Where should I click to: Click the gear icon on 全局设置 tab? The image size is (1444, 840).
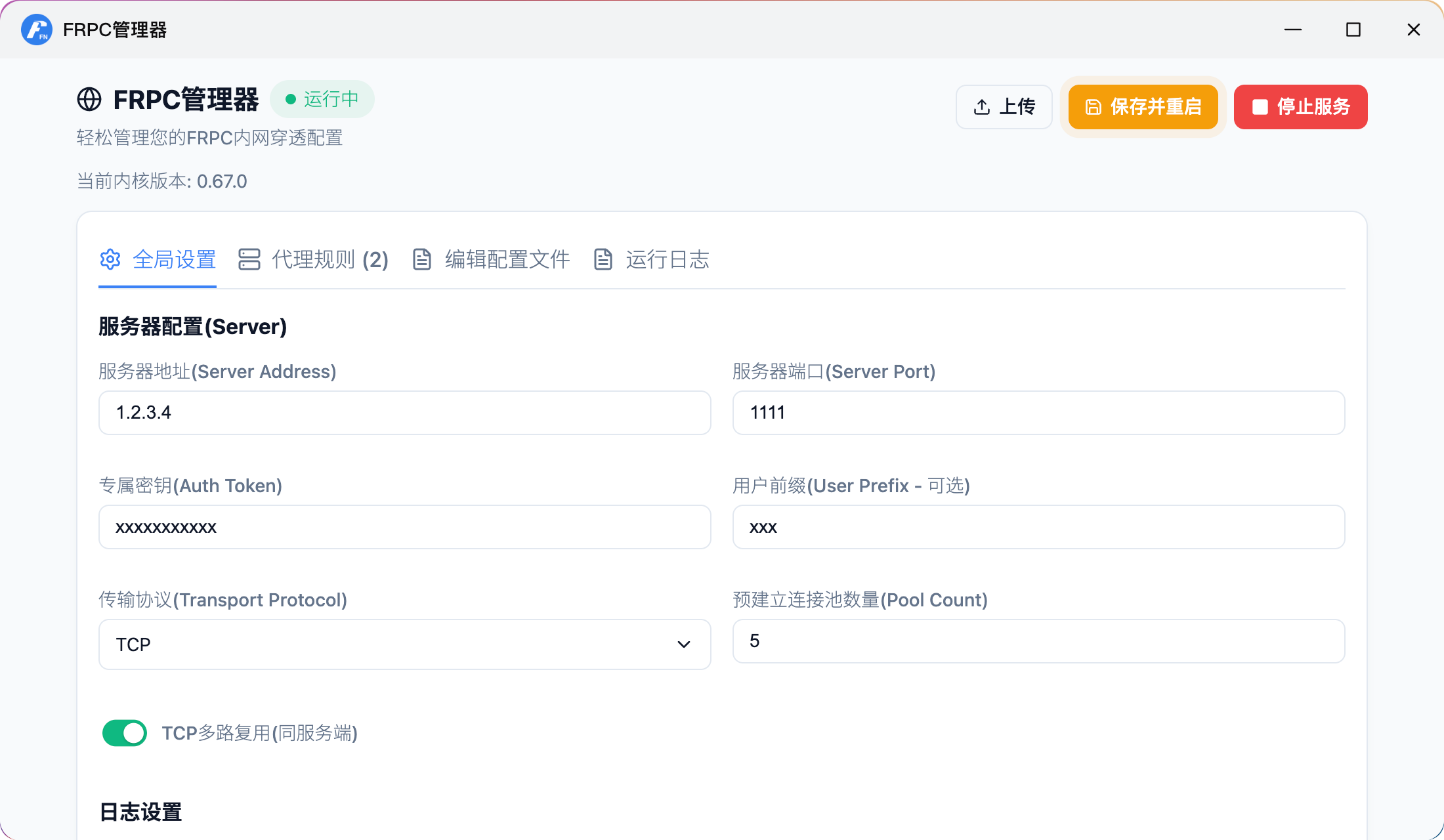click(110, 260)
